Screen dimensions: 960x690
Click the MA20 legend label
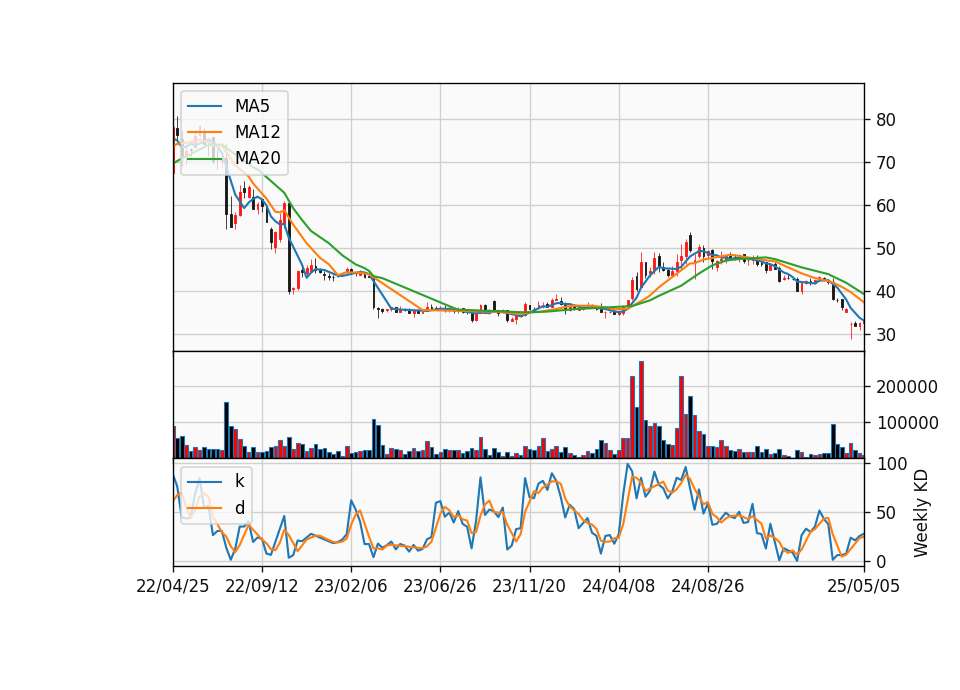[x=257, y=158]
